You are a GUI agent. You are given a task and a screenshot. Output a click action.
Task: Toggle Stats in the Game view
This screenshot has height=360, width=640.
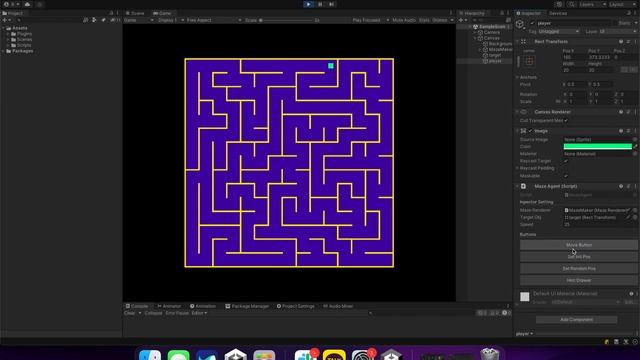[424, 20]
